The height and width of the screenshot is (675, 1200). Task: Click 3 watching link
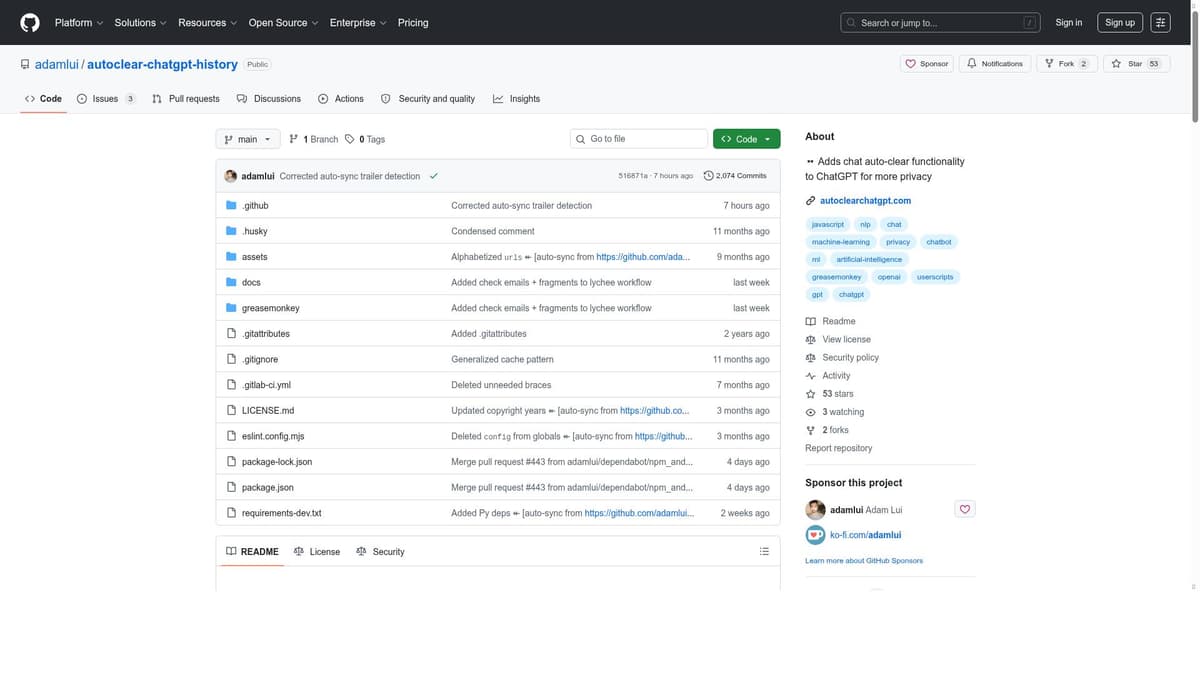pos(835,412)
